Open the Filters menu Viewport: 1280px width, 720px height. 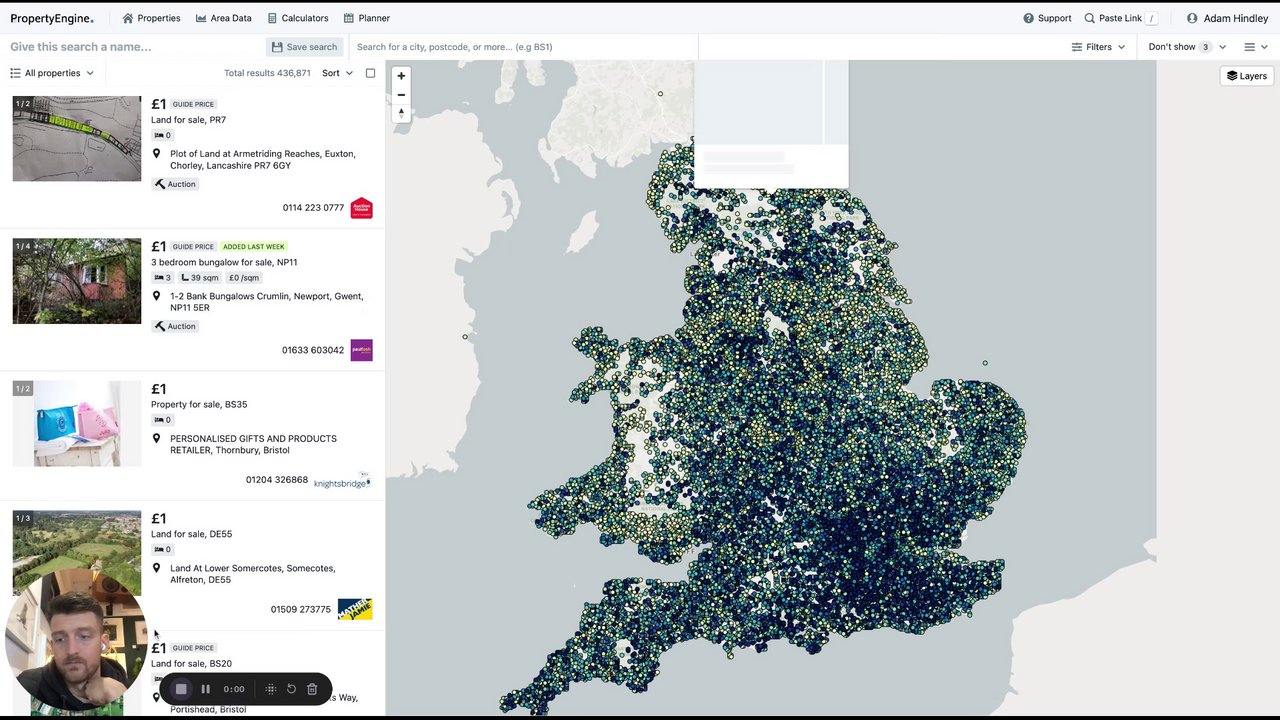click(1098, 47)
